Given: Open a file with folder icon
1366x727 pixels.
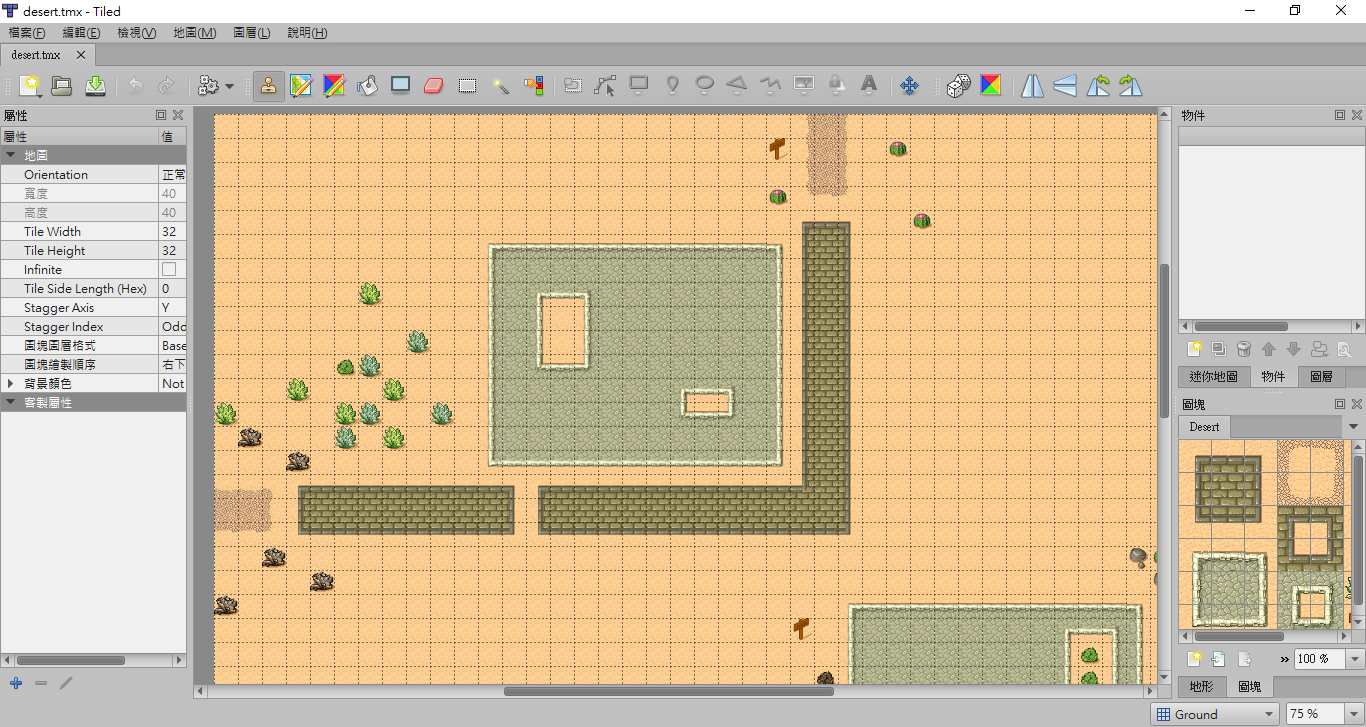Looking at the screenshot, I should pos(62,86).
